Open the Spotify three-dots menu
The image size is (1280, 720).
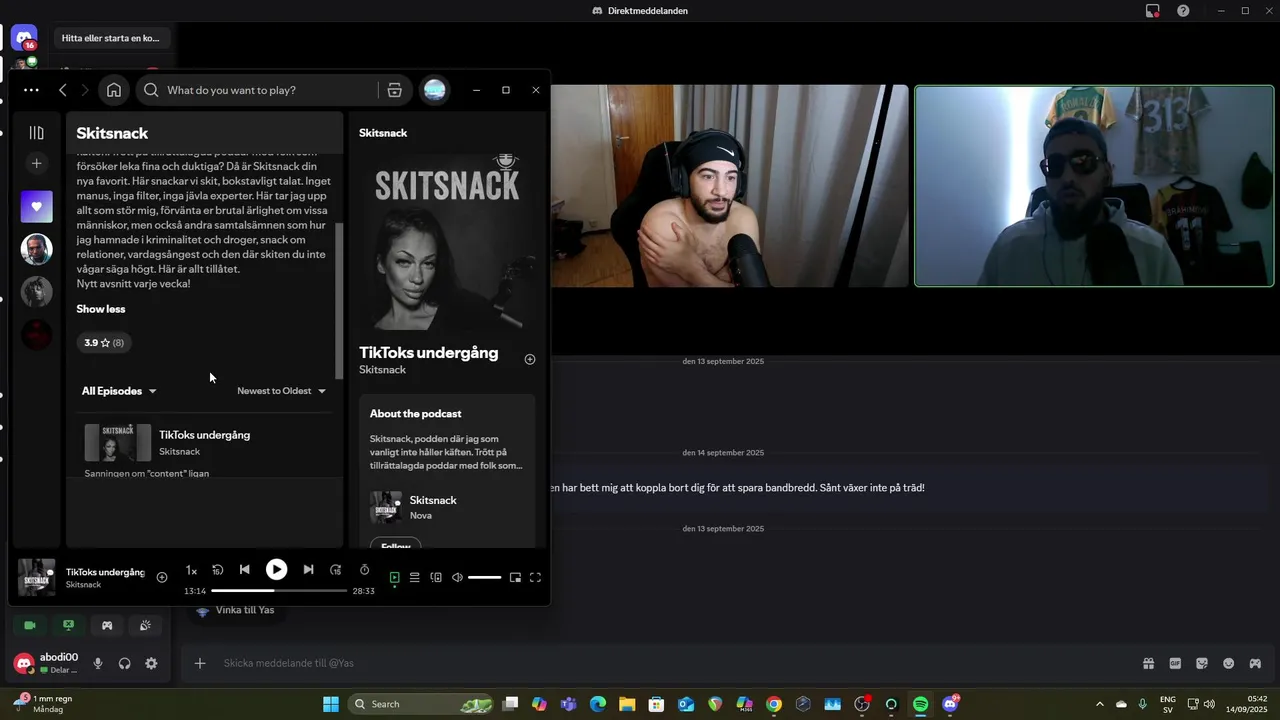tap(31, 90)
